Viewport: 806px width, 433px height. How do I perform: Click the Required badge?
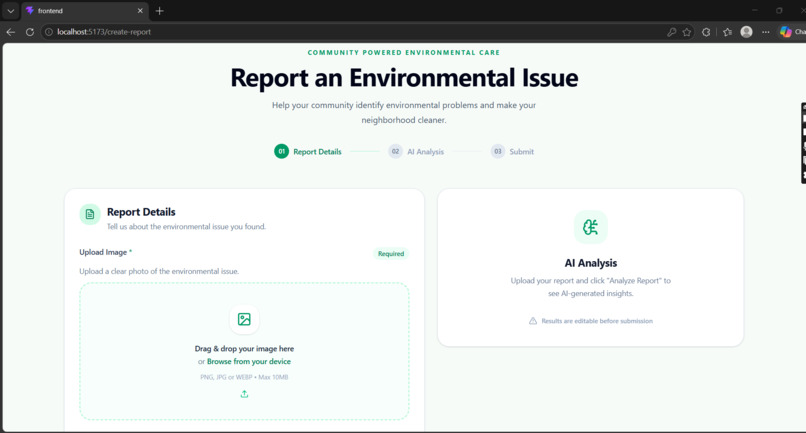point(391,254)
